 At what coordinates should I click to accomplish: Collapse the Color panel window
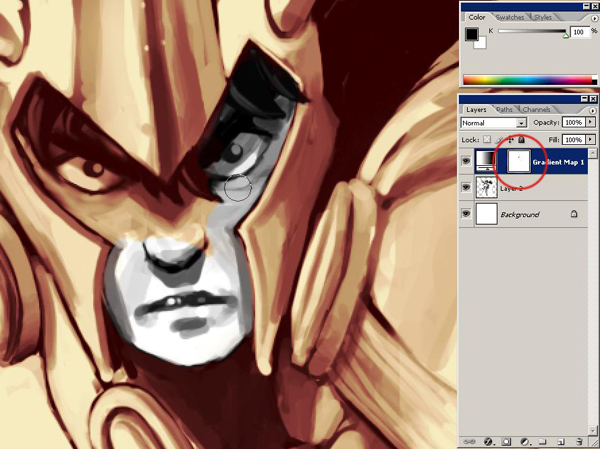587,7
